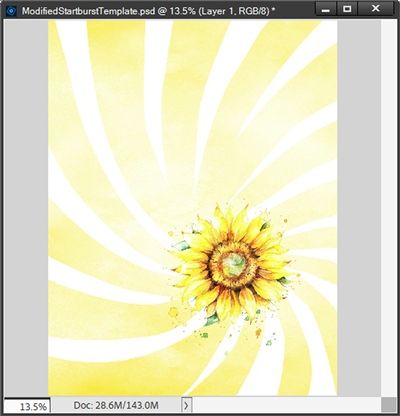Click the horizontal scrollbar track at bottom
Image resolution: width=400 pixels, height=416 pixels.
(287, 405)
